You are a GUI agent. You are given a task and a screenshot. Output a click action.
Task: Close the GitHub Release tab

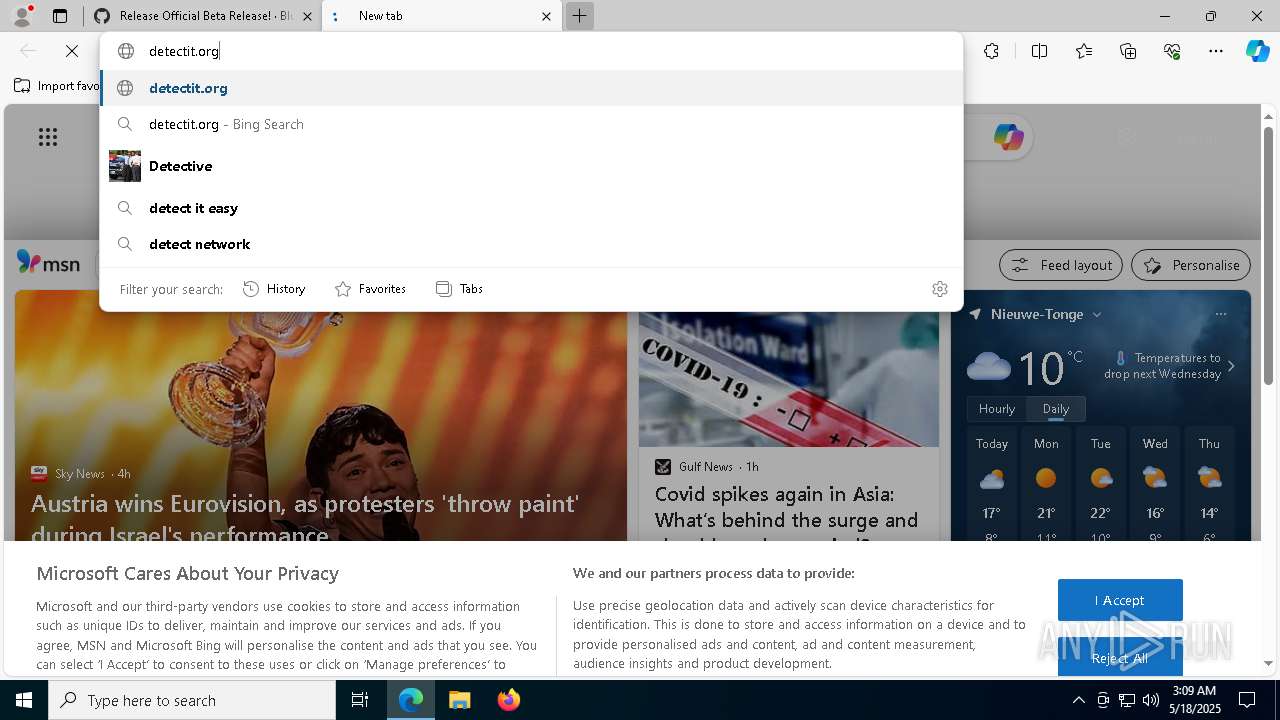click(307, 16)
